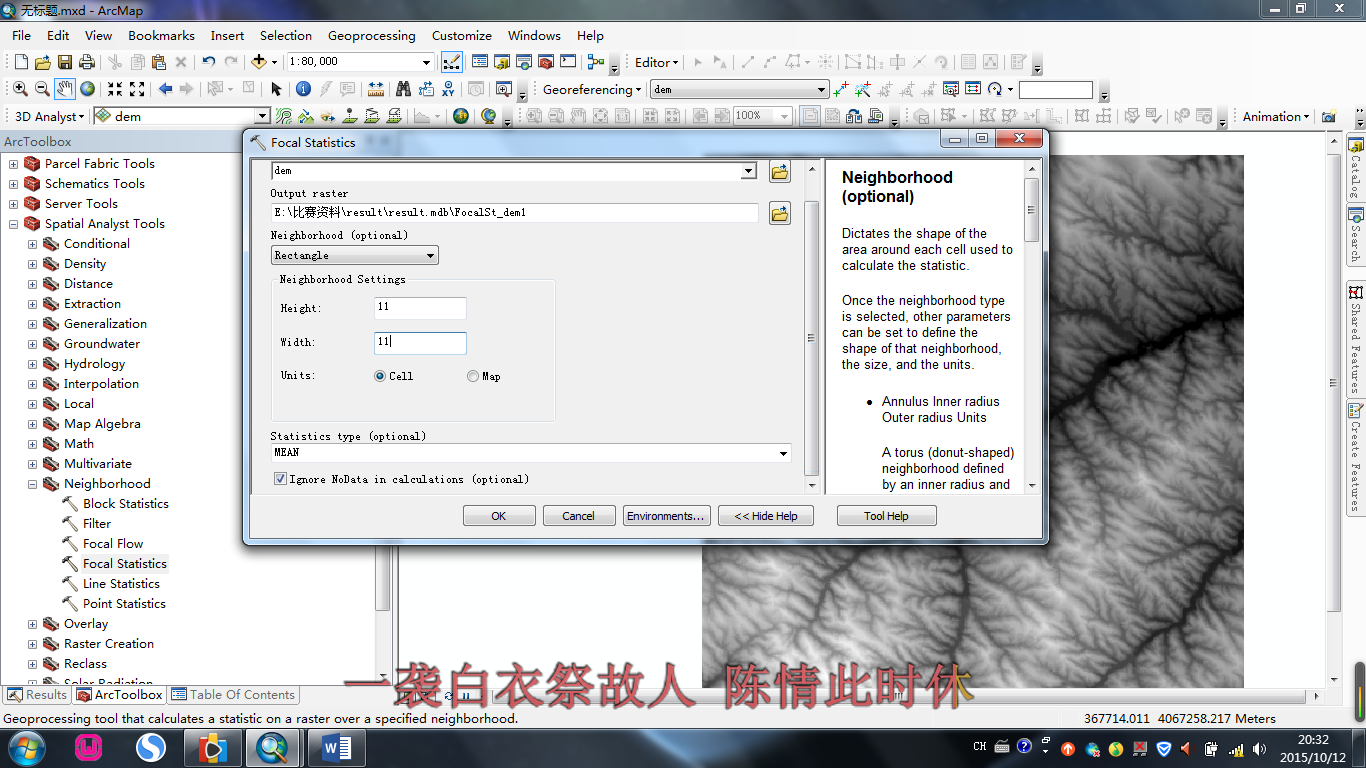
Task: Browse for the output raster location
Action: pyautogui.click(x=779, y=212)
